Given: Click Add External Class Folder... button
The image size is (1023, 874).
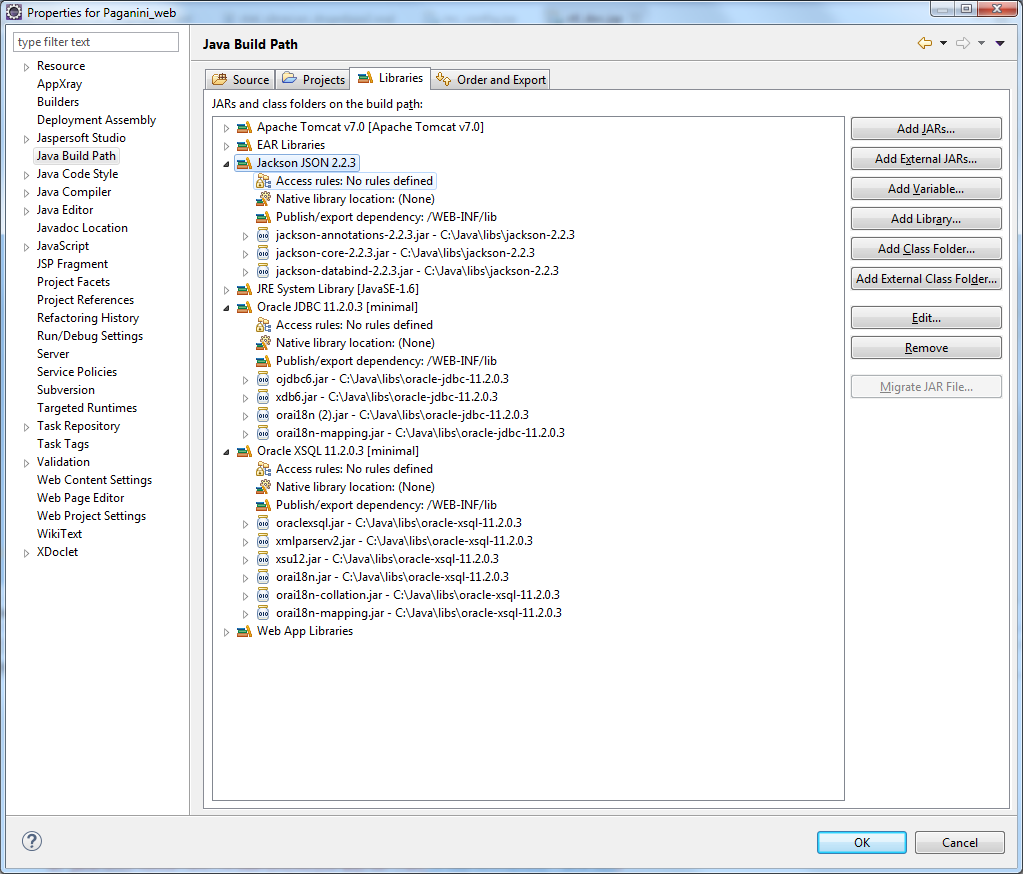Looking at the screenshot, I should click(x=926, y=279).
